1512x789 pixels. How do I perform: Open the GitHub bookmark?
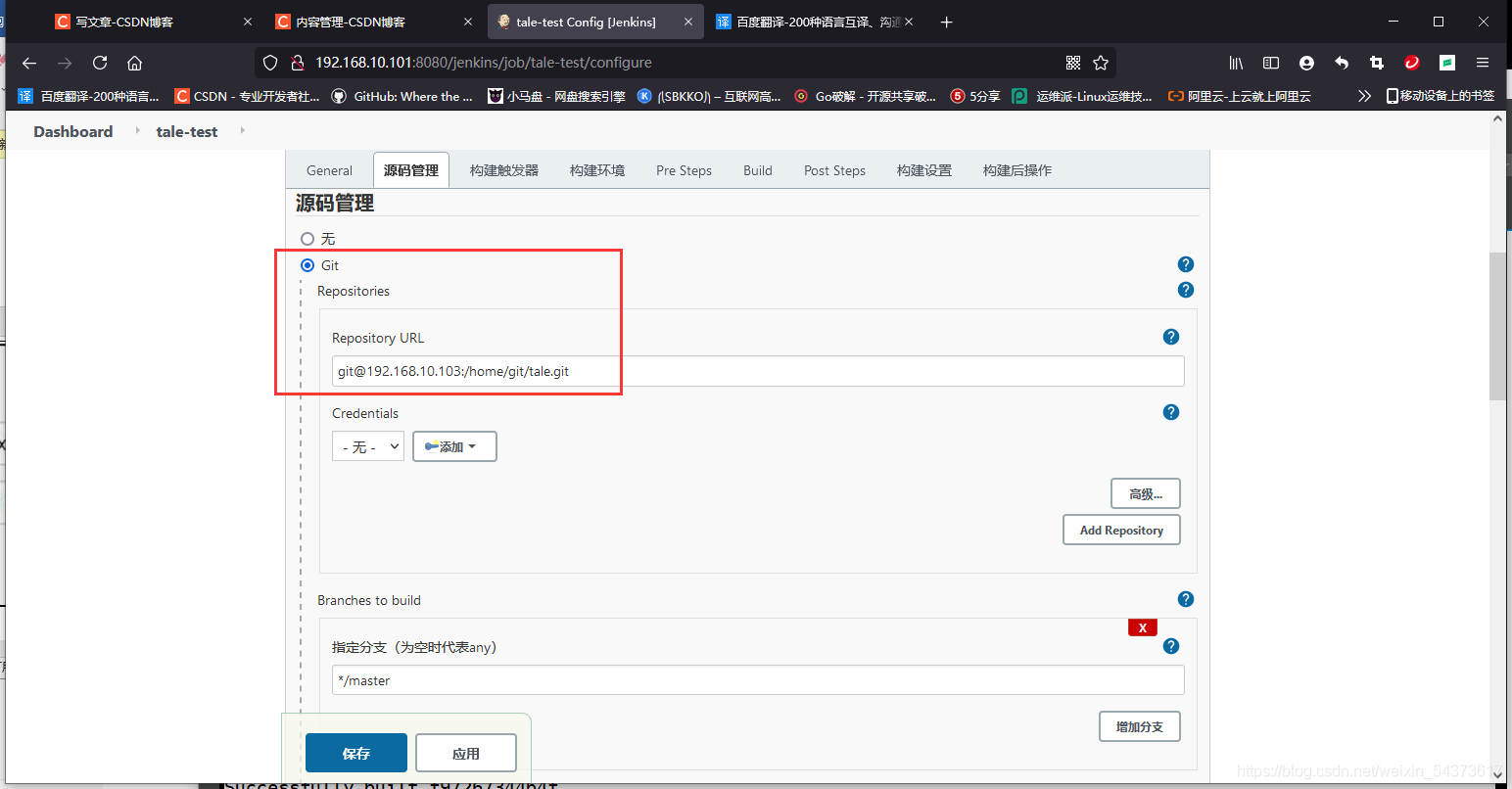(402, 96)
